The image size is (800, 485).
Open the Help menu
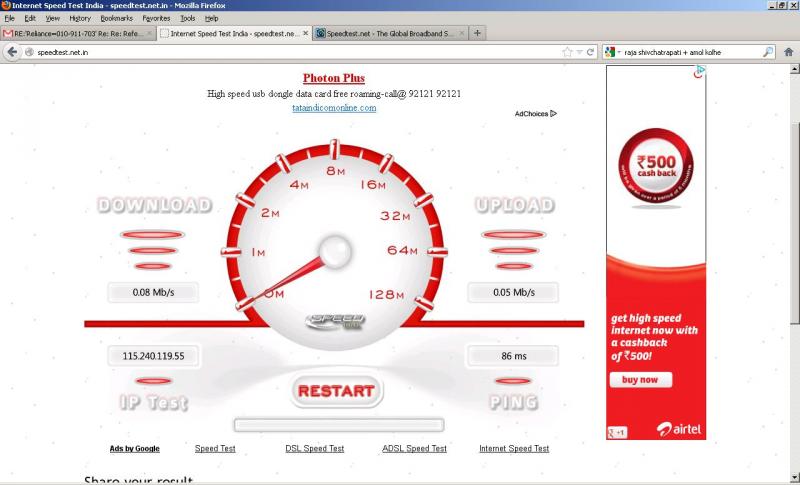tap(211, 18)
